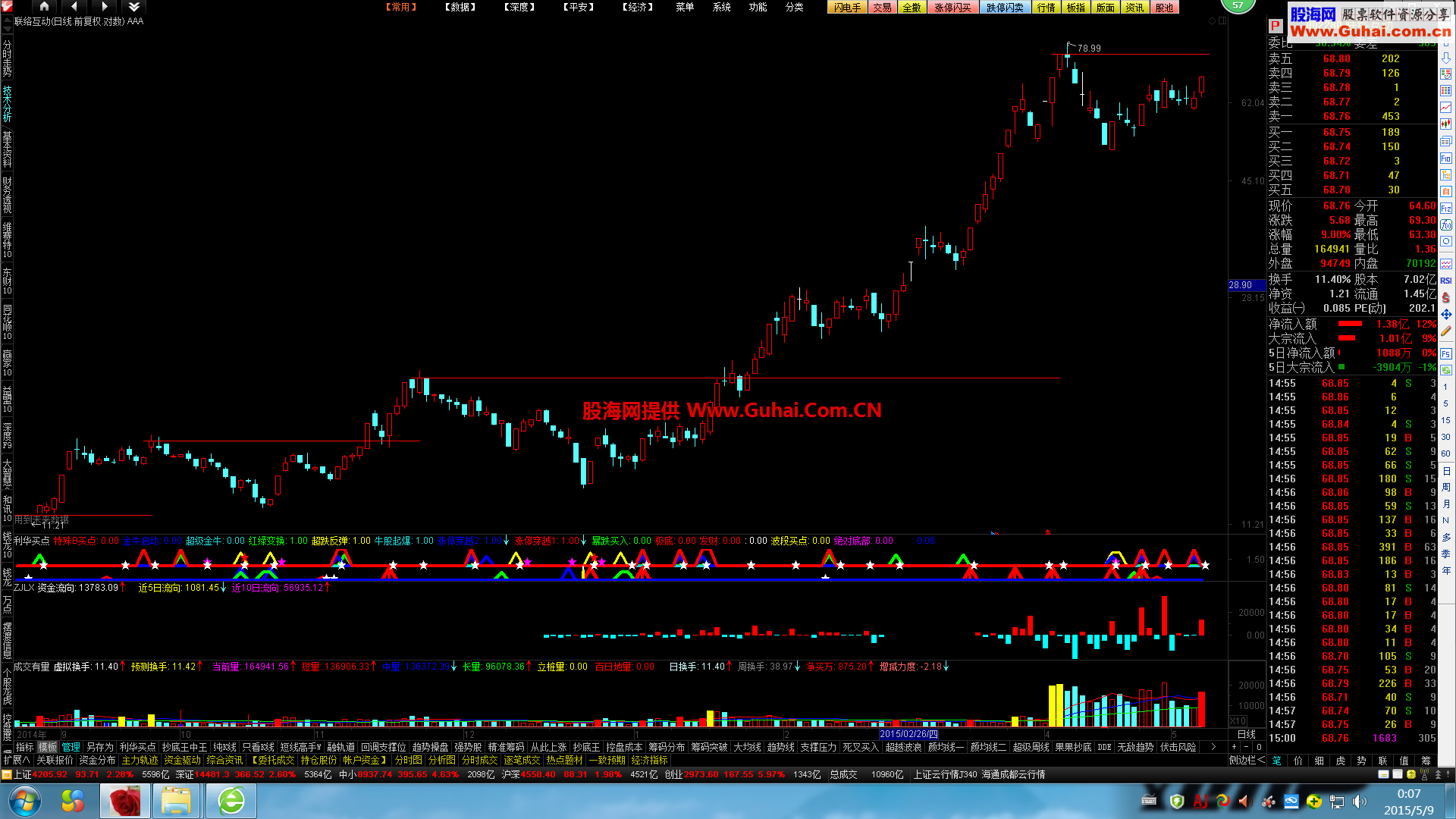Click the f(x) formula sidebar icon
This screenshot has width=1456, height=819.
pyautogui.click(x=1446, y=224)
